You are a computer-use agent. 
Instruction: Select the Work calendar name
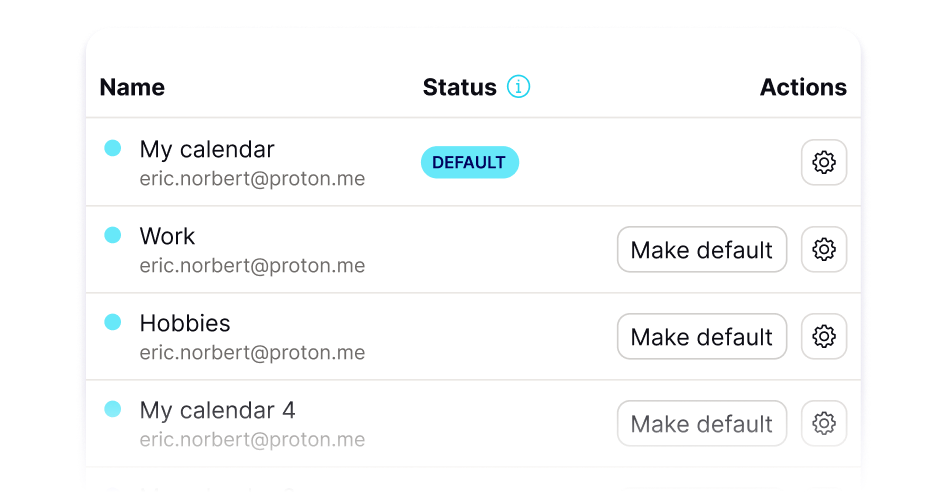point(167,236)
